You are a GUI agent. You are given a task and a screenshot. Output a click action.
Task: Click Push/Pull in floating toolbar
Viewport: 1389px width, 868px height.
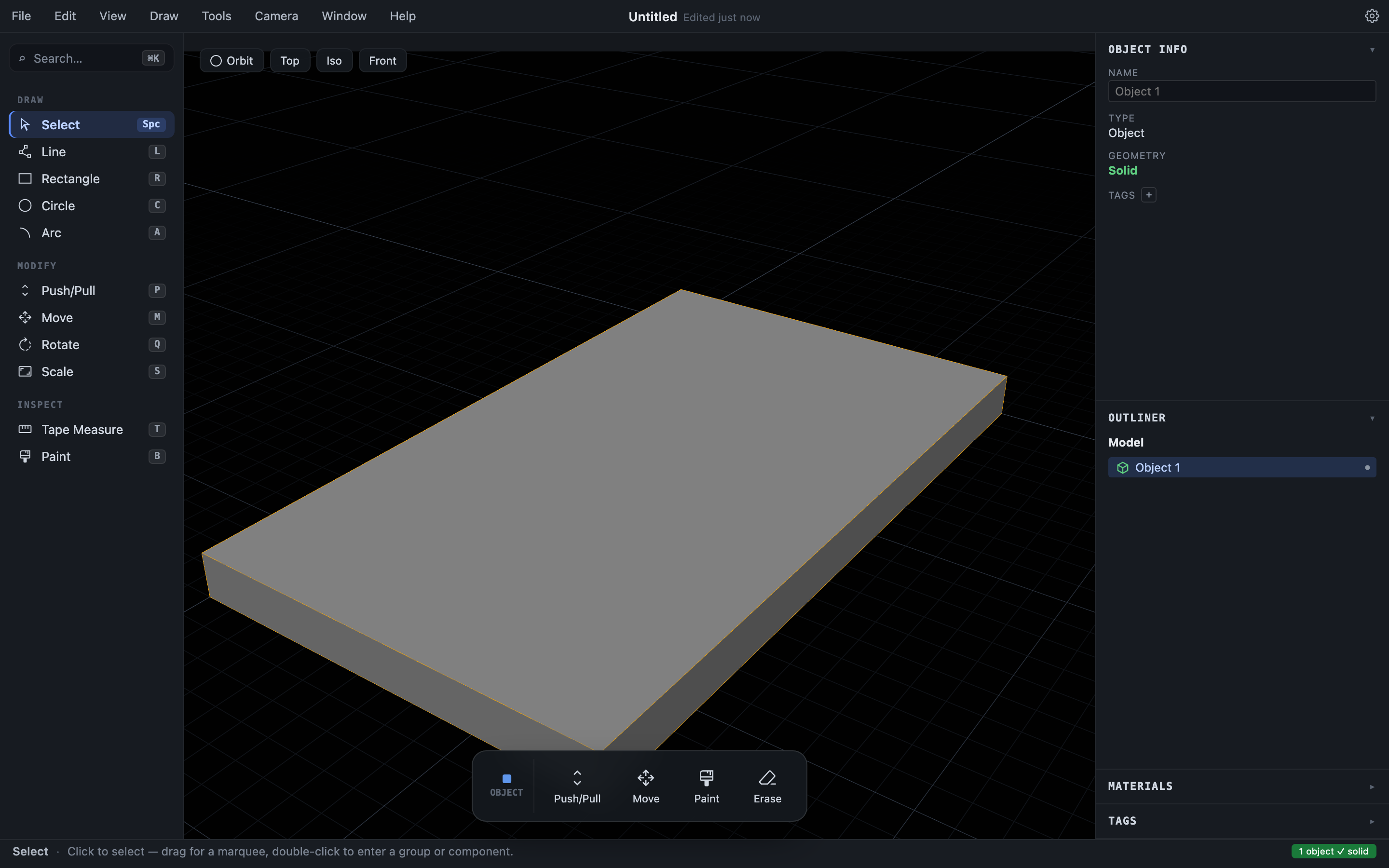point(577,787)
